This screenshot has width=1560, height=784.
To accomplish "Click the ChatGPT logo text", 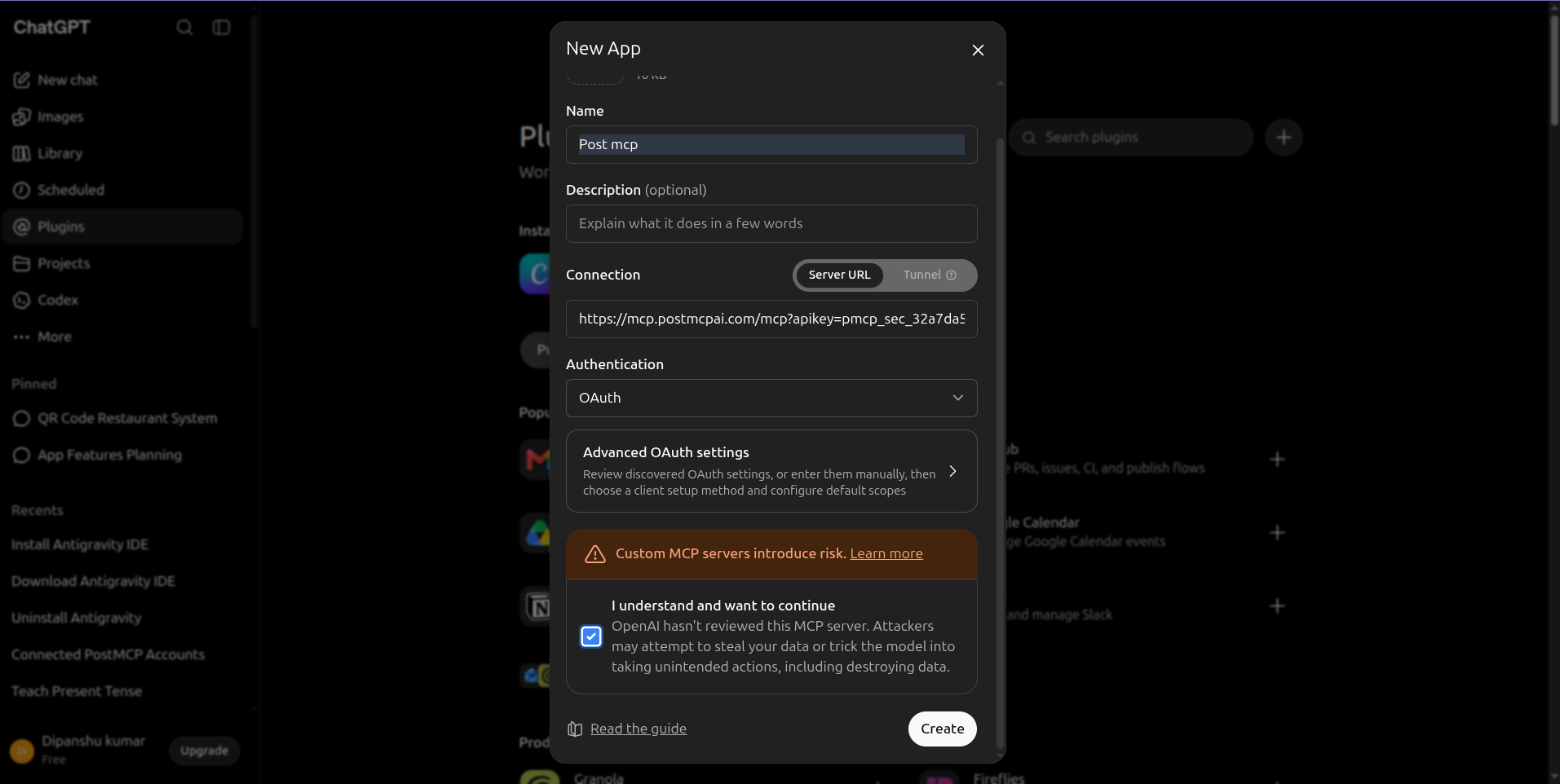I will [x=51, y=27].
